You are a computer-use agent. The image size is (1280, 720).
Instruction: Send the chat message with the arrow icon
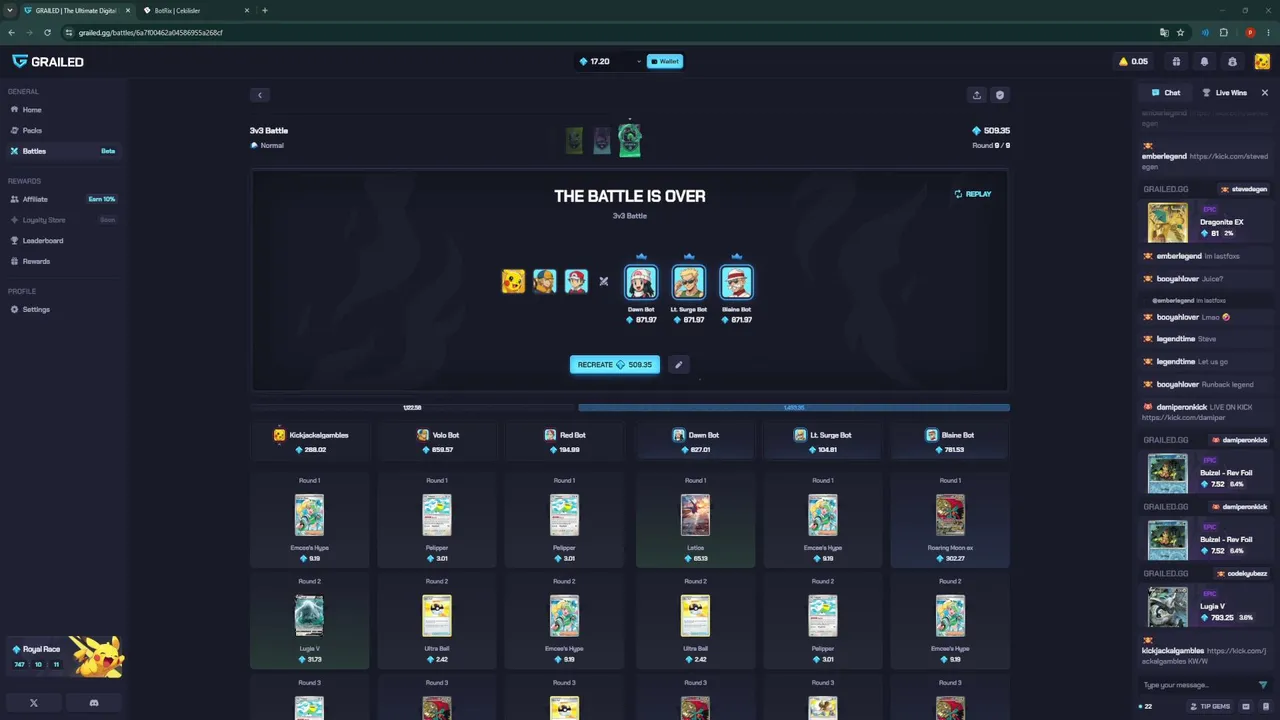click(1262, 685)
